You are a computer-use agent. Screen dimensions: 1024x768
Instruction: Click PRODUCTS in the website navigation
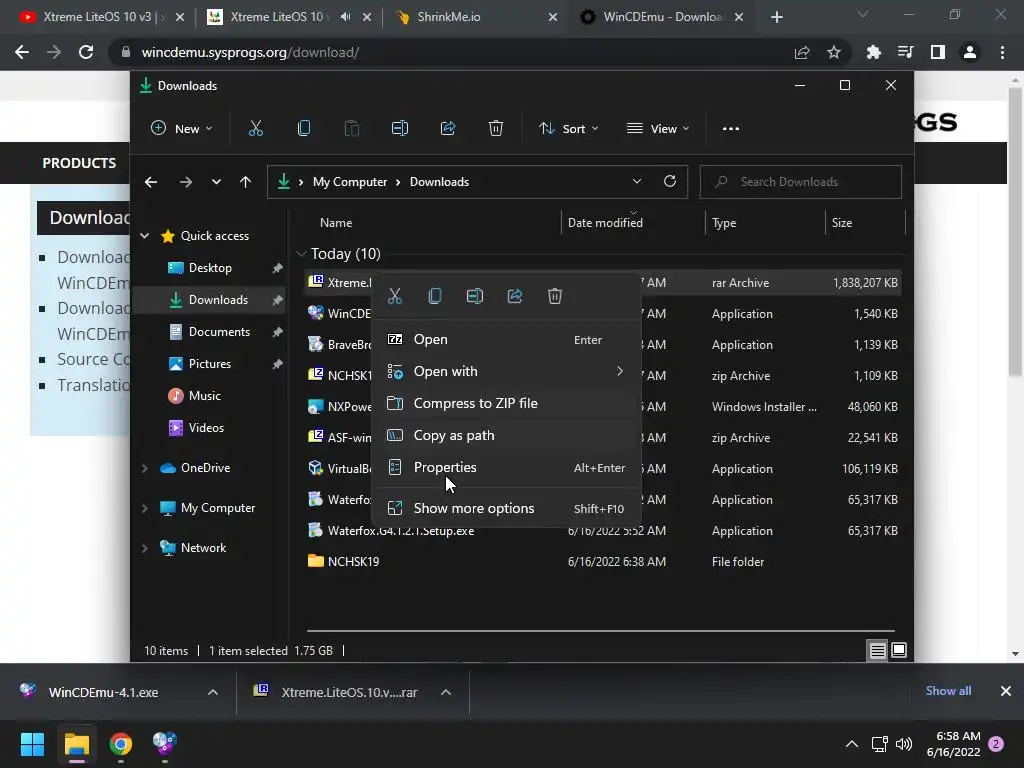[79, 163]
